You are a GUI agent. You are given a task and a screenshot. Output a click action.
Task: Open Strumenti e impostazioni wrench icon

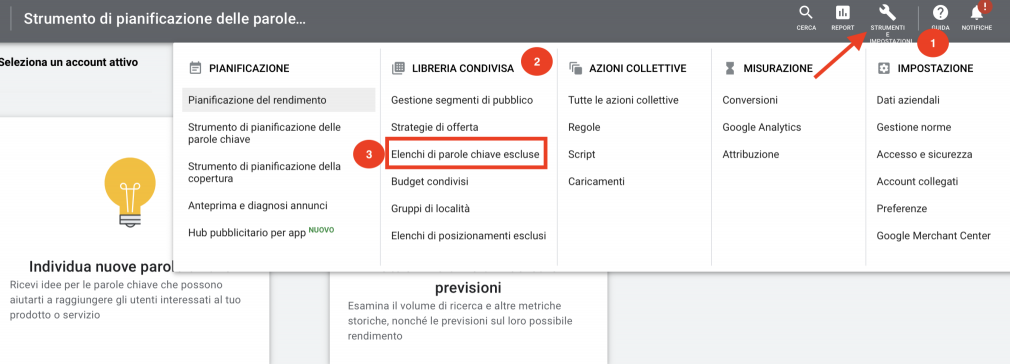click(x=888, y=12)
